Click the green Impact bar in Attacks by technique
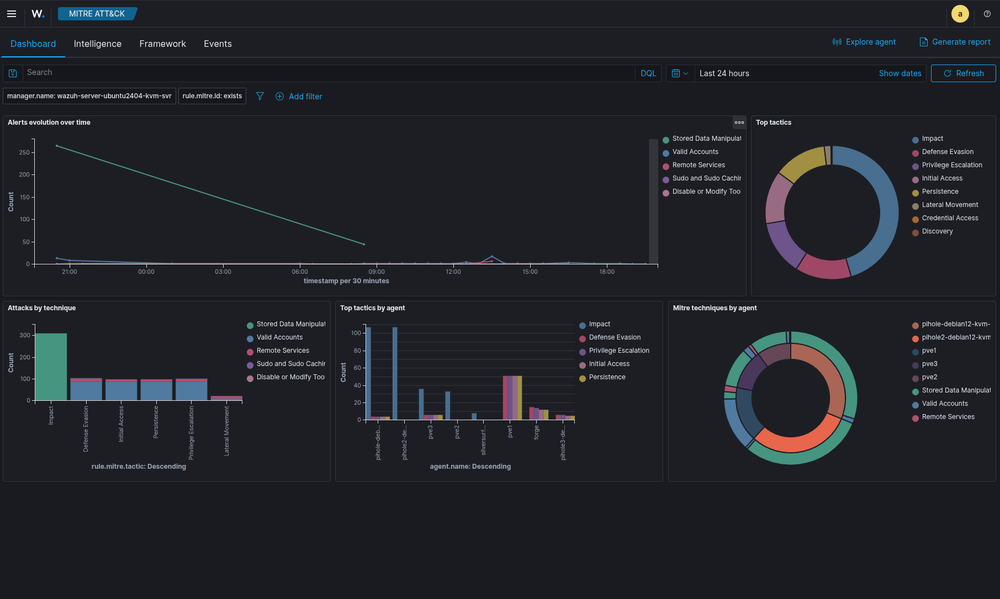This screenshot has width=1000, height=599. tap(51, 367)
